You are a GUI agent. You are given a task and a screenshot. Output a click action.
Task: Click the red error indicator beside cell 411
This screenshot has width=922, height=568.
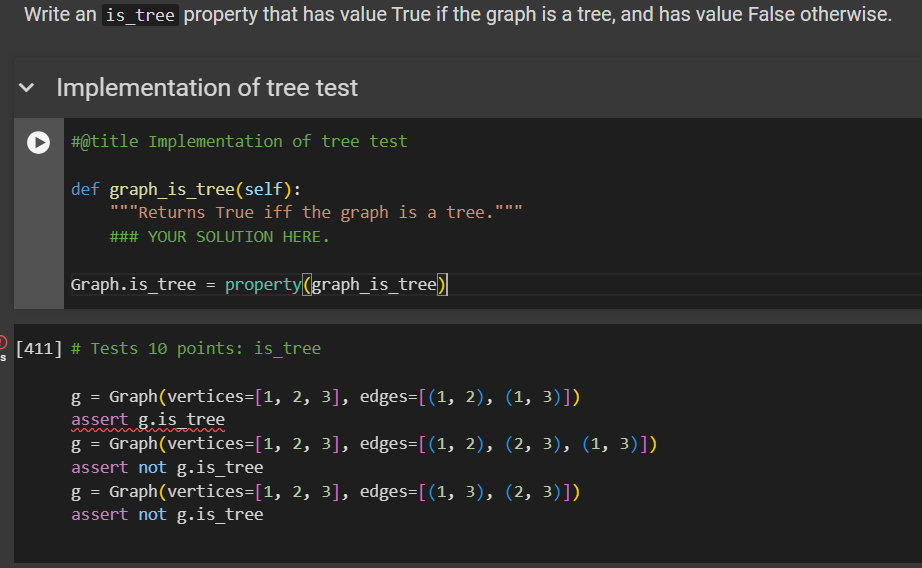[x=3, y=341]
